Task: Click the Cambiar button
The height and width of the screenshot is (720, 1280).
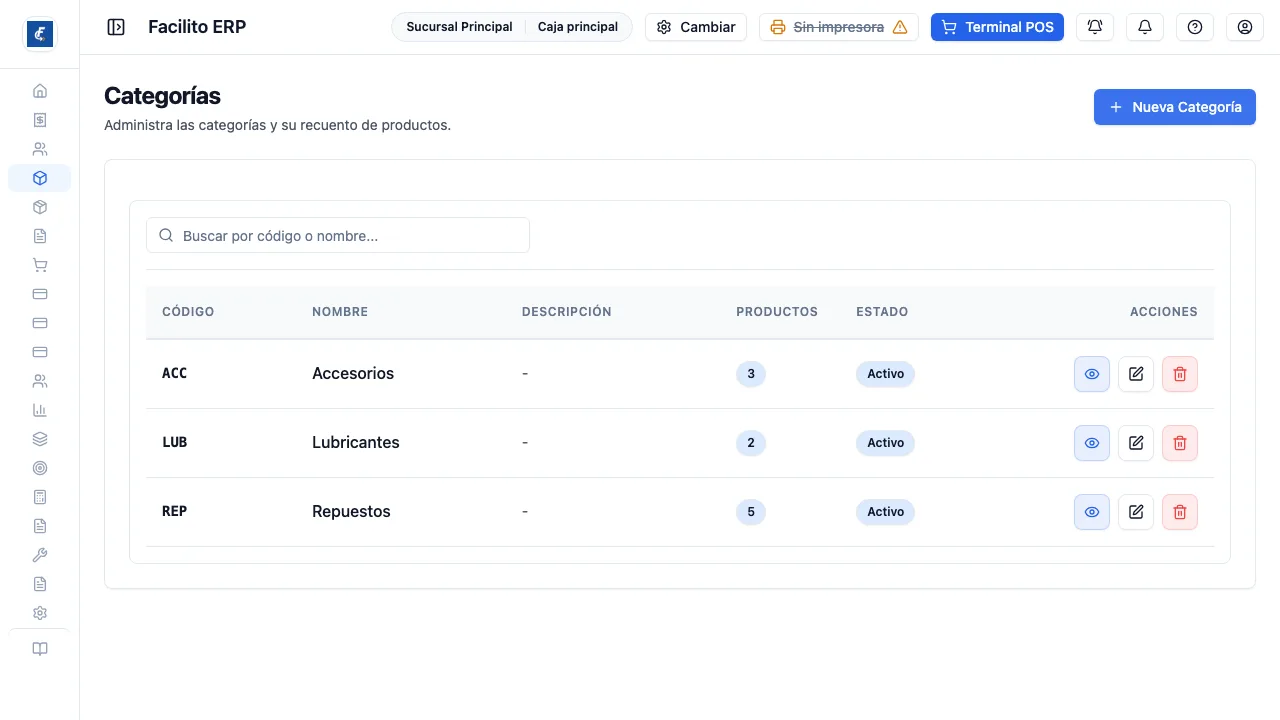Action: 696,27
